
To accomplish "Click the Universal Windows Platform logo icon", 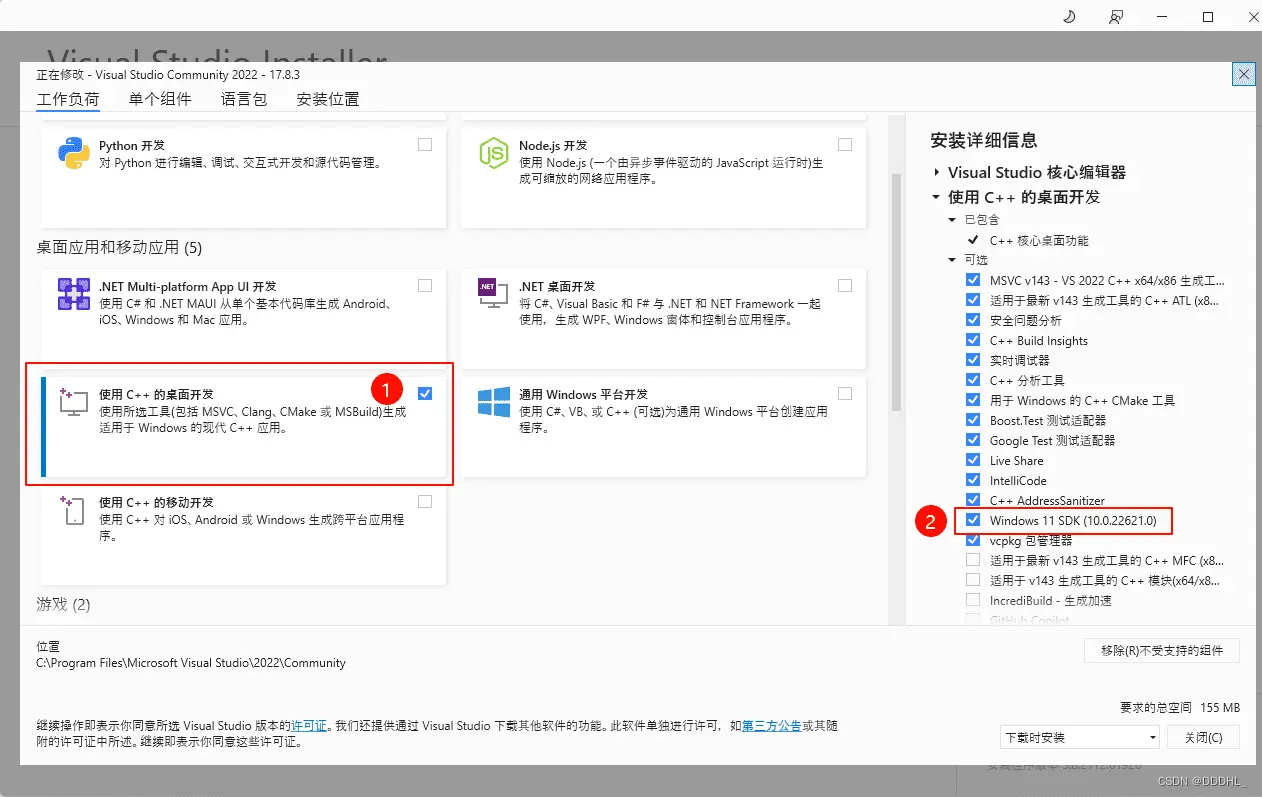I will pyautogui.click(x=494, y=402).
